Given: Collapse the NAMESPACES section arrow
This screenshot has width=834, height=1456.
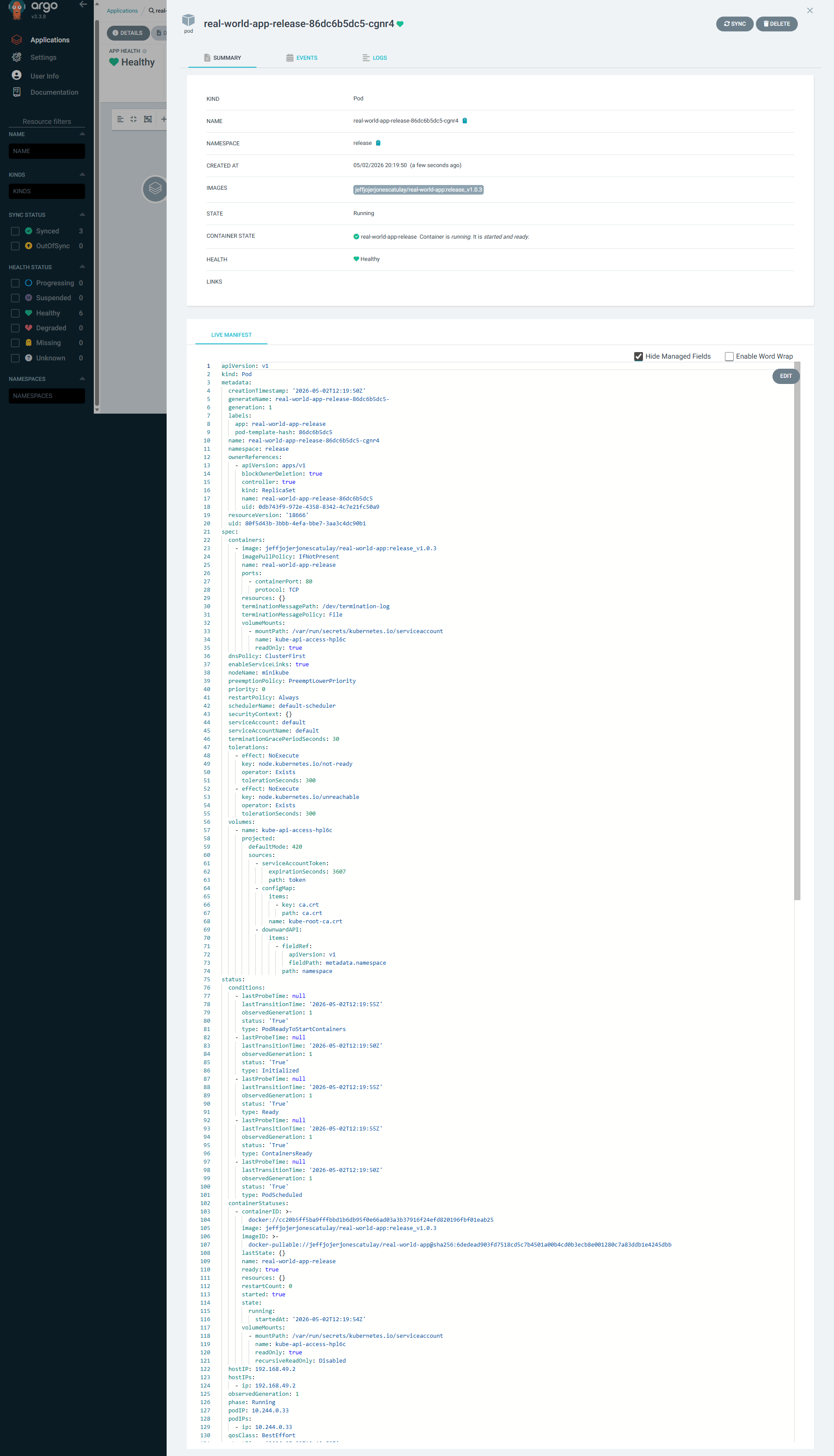Looking at the screenshot, I should (x=82, y=379).
